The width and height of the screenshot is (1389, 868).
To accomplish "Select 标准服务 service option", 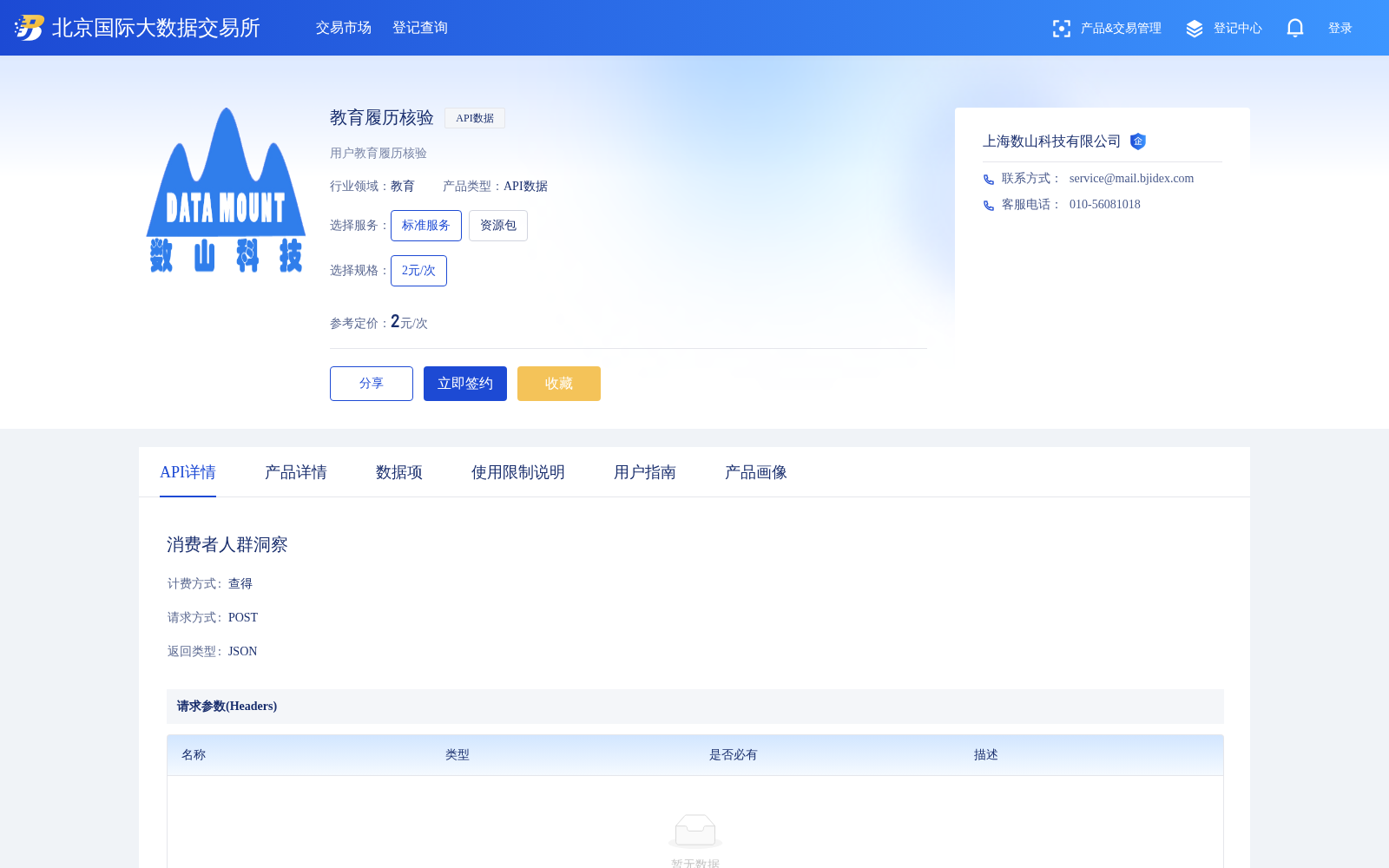I will [x=426, y=226].
